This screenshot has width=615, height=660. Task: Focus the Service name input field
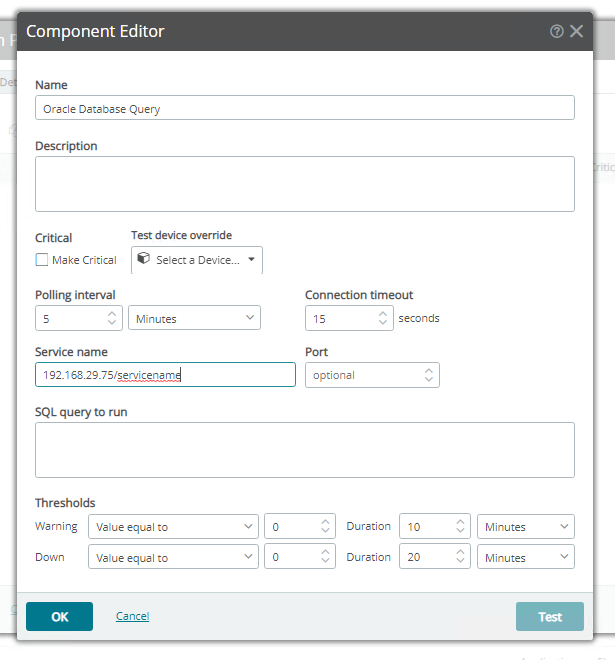tap(165, 375)
